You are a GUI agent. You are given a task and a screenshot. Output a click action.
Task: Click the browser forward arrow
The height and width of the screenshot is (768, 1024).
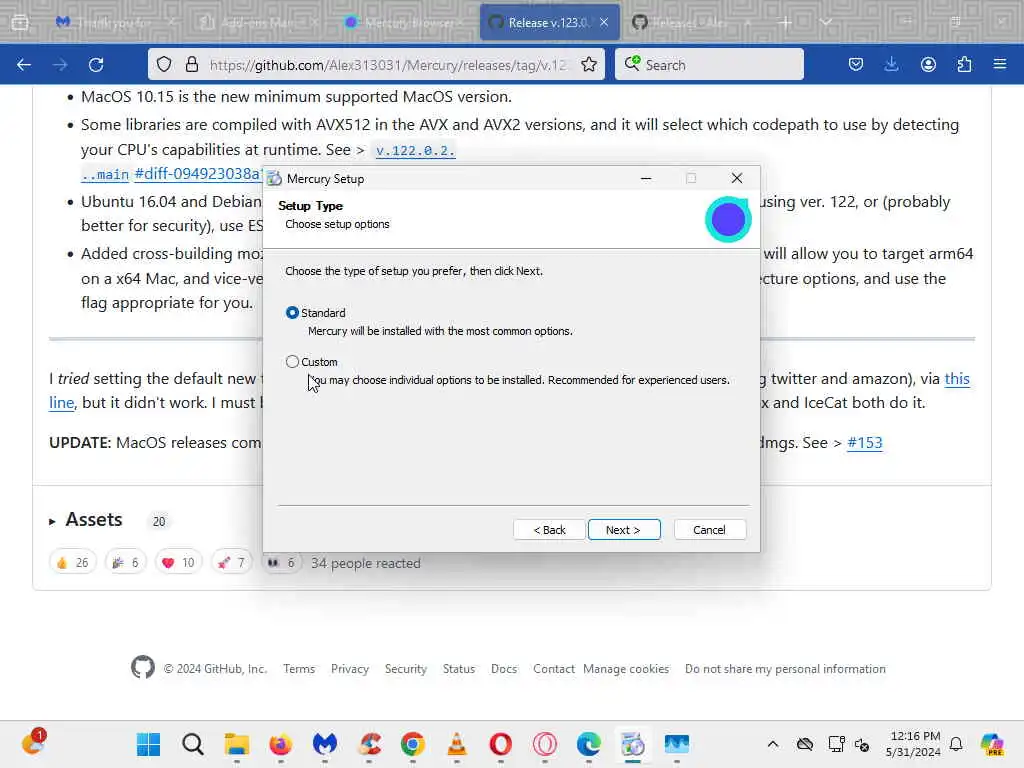point(60,65)
